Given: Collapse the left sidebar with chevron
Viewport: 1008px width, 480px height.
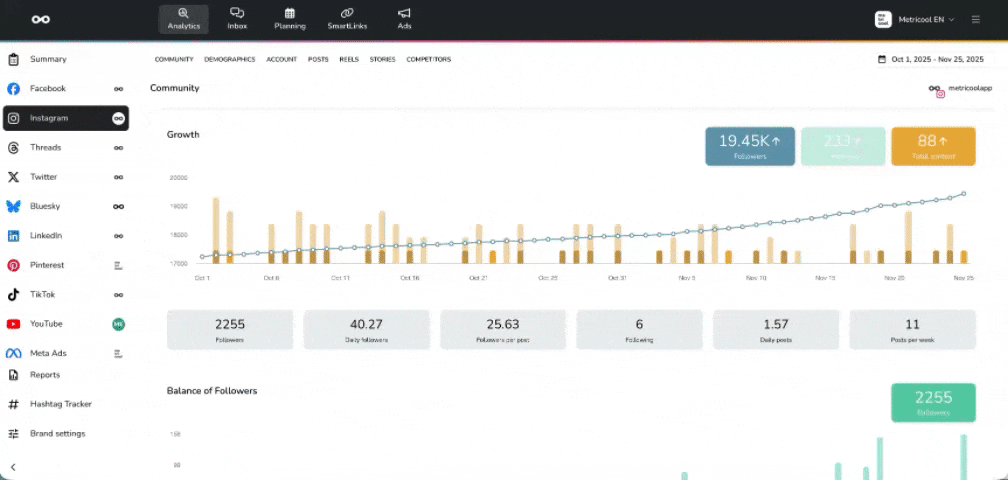Looking at the screenshot, I should [x=13, y=467].
